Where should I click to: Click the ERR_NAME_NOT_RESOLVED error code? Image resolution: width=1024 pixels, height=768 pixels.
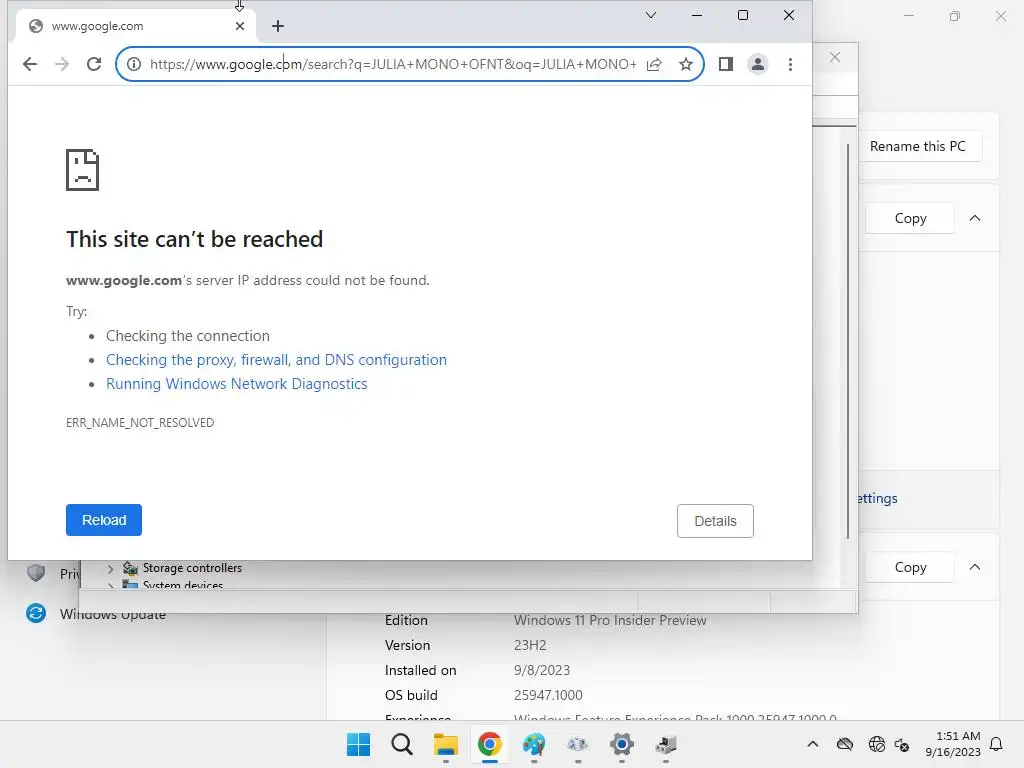click(x=140, y=423)
